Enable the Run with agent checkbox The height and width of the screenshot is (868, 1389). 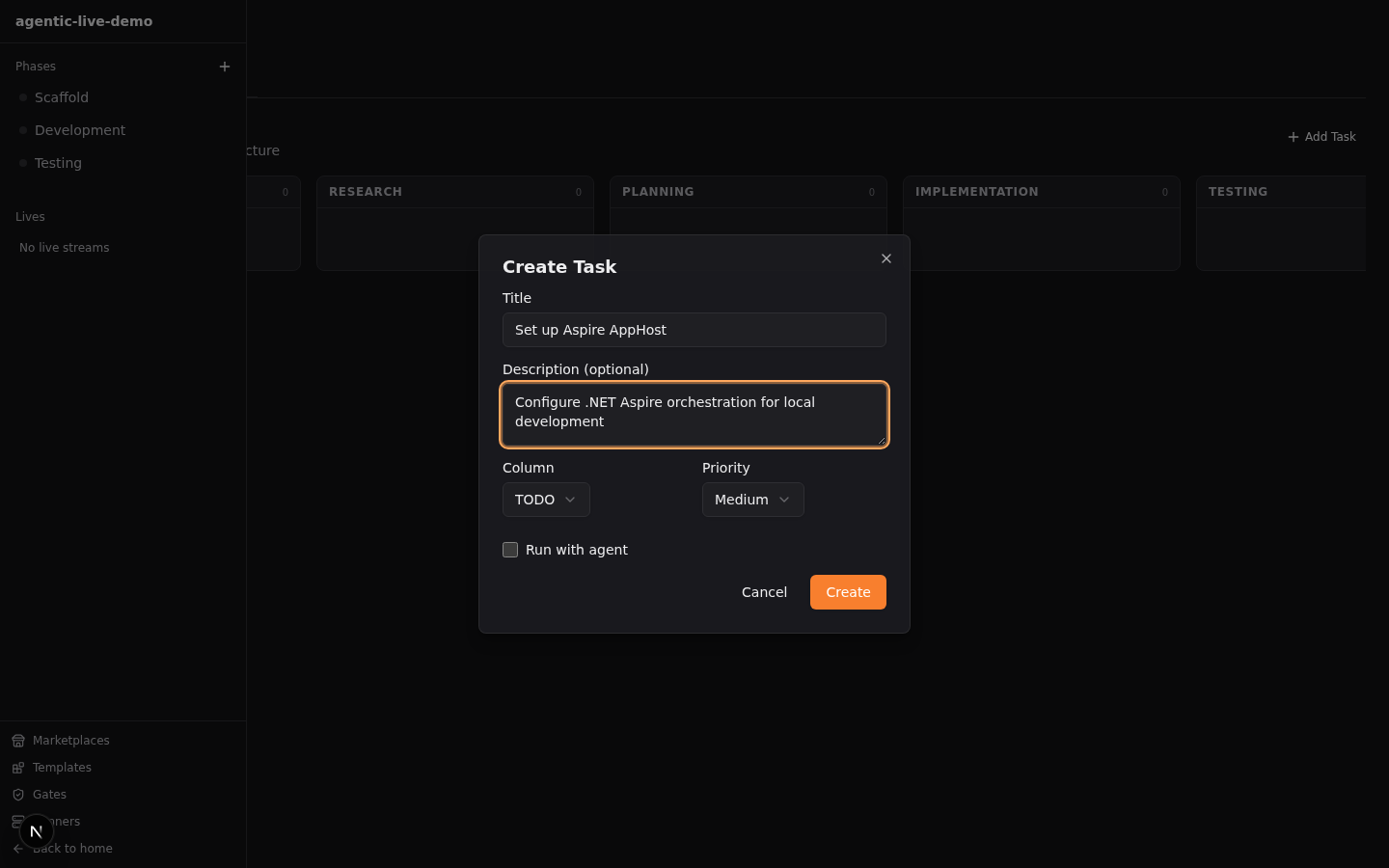[x=510, y=550]
